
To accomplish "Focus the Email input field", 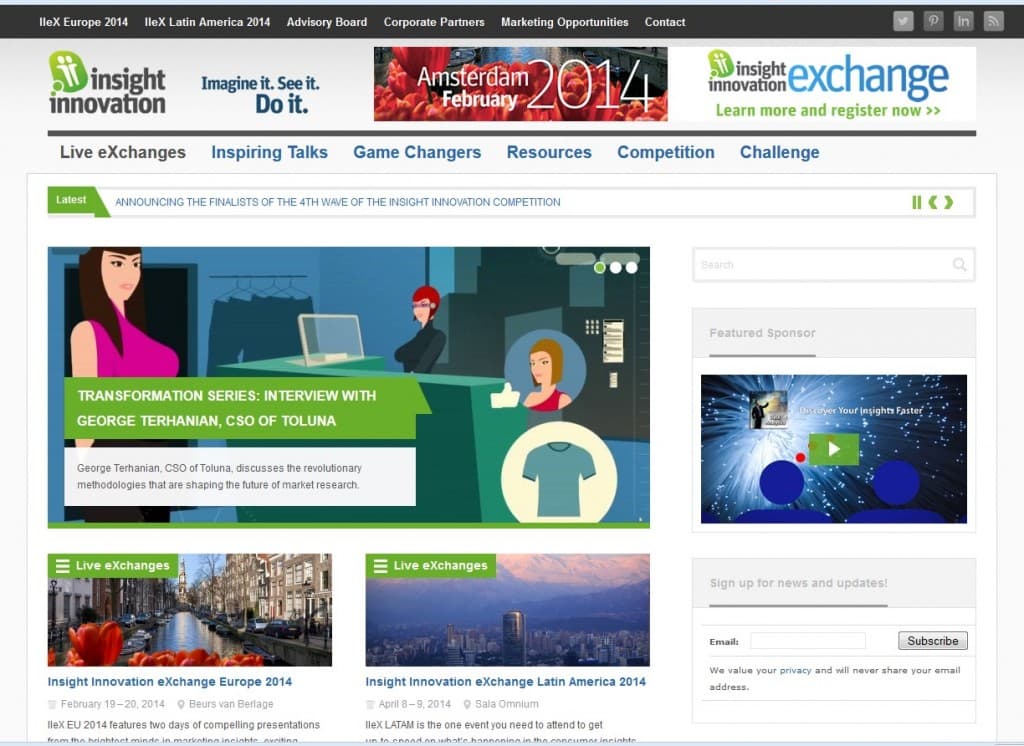I will coord(807,641).
